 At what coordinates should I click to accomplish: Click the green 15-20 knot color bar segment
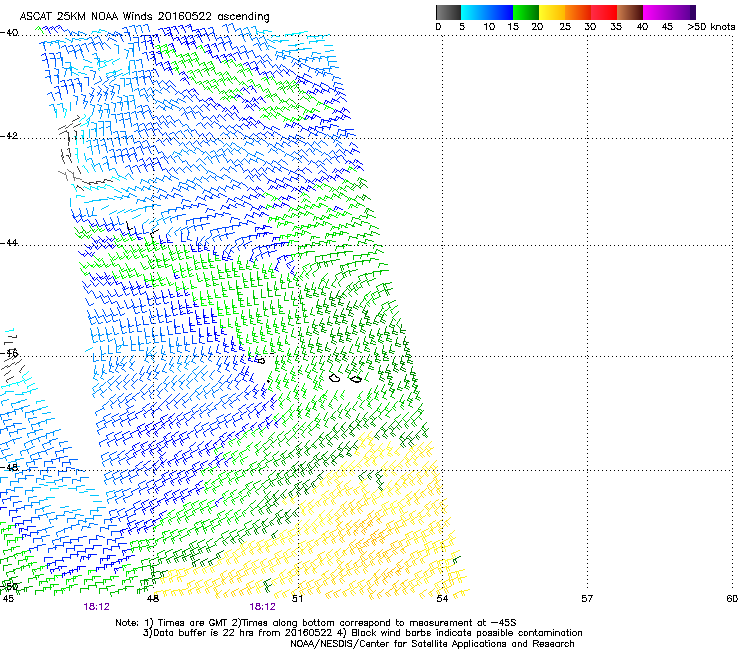(x=526, y=12)
